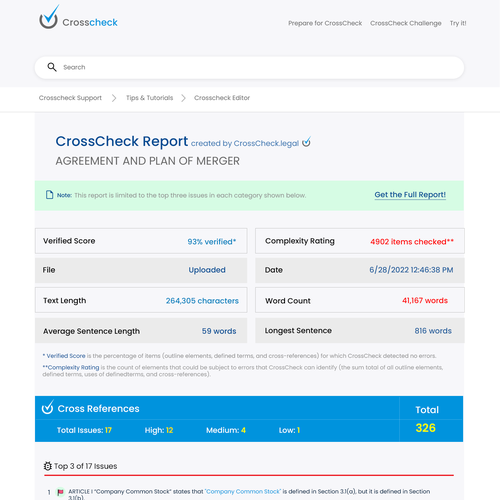Click the chevron after Tips & Tutorials
Screen dimensions: 500x500
[x=183, y=98]
